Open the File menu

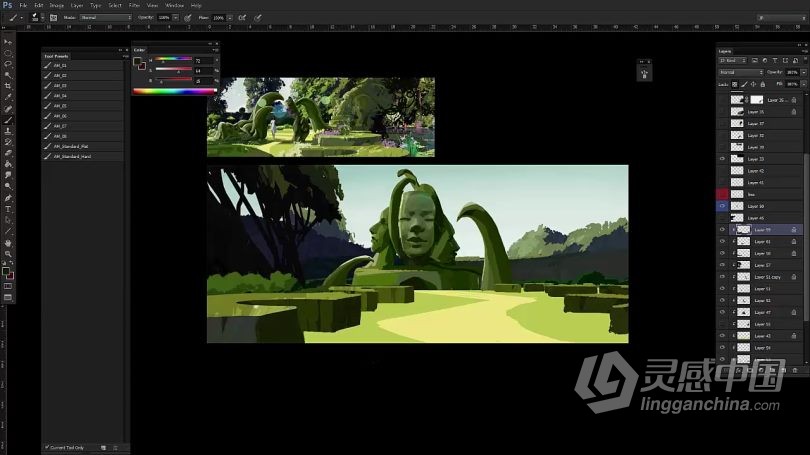point(23,5)
